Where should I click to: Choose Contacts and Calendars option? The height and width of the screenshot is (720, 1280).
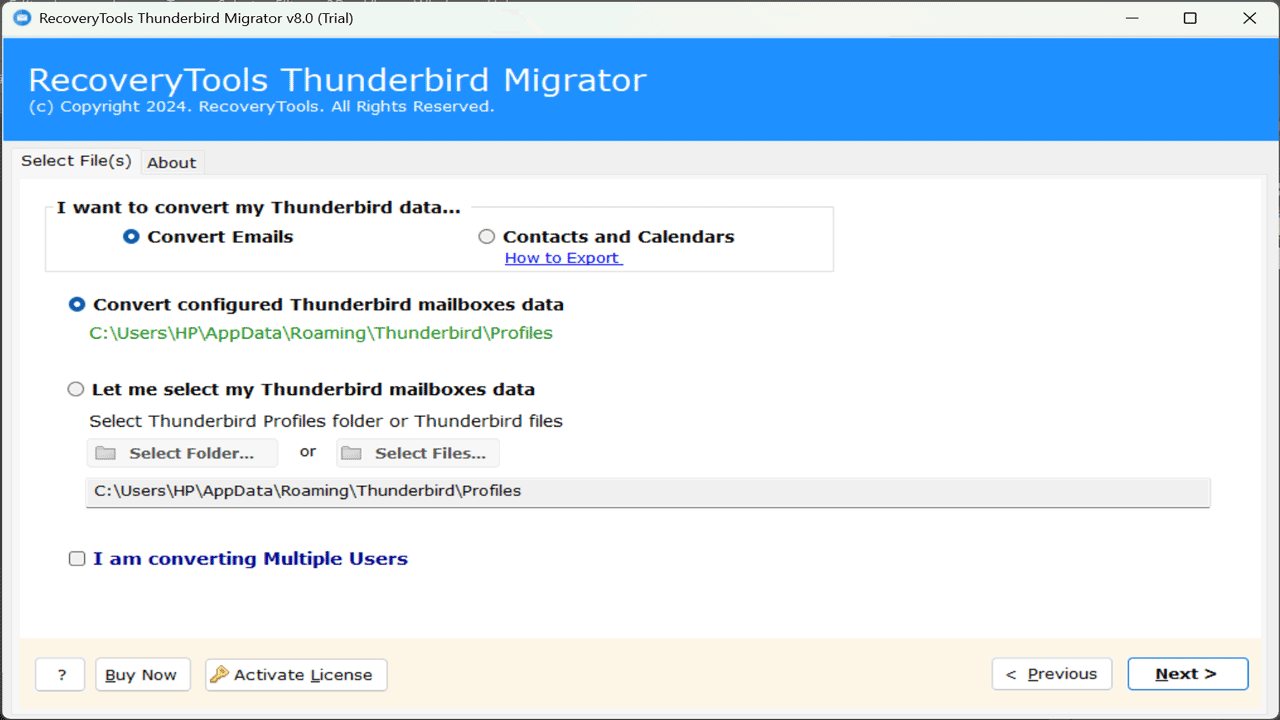(x=487, y=237)
